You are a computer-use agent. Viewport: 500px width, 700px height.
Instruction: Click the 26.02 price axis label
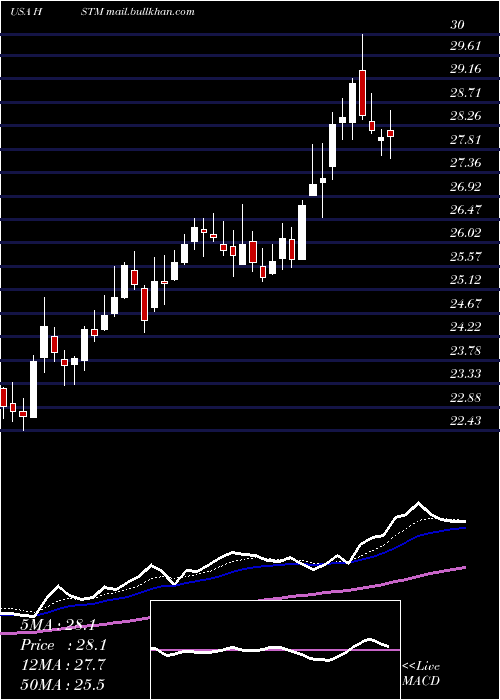tap(466, 233)
